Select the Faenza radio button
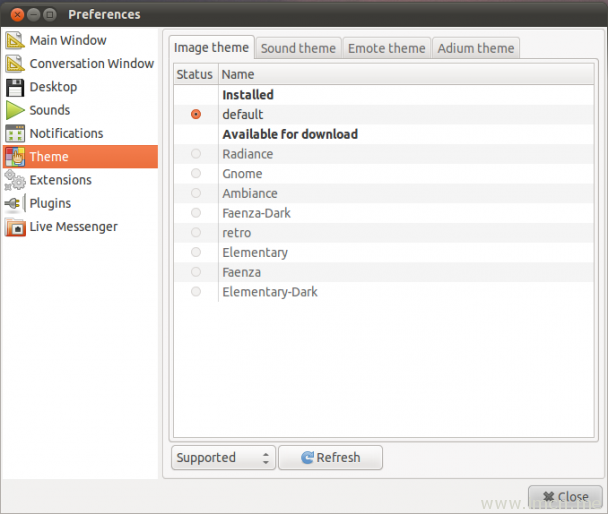 tap(196, 272)
